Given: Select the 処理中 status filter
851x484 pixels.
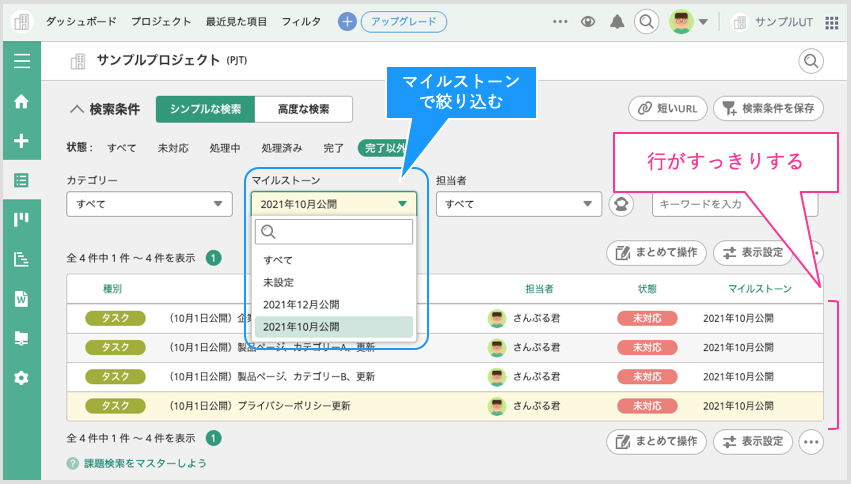Looking at the screenshot, I should 225,148.
